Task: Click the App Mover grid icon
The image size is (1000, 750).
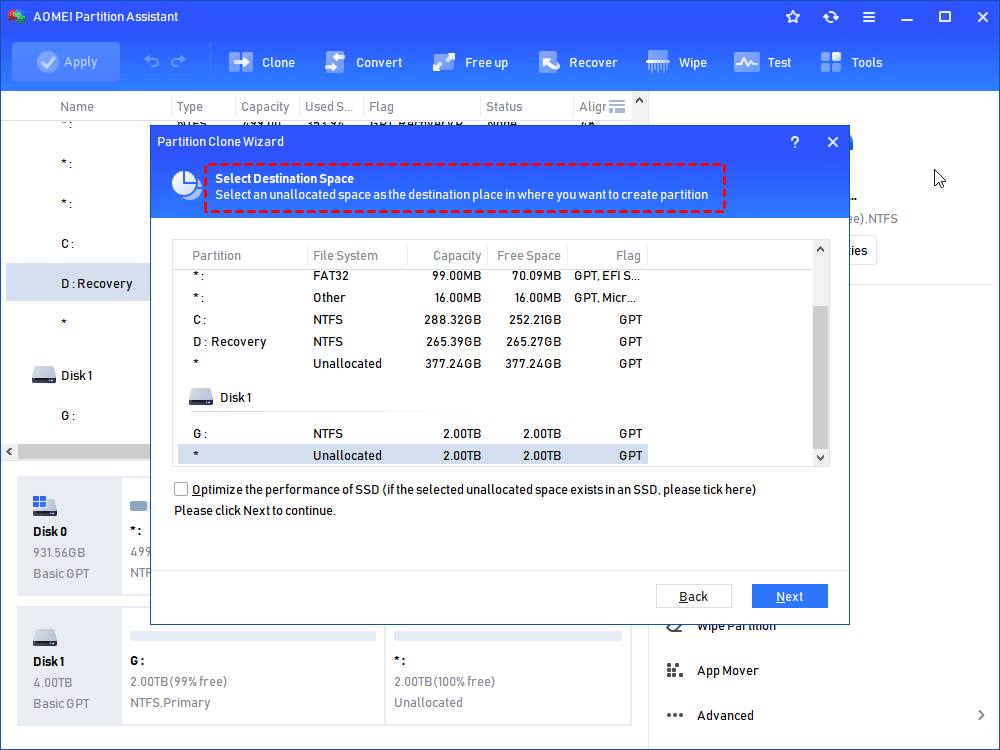Action: [x=674, y=670]
